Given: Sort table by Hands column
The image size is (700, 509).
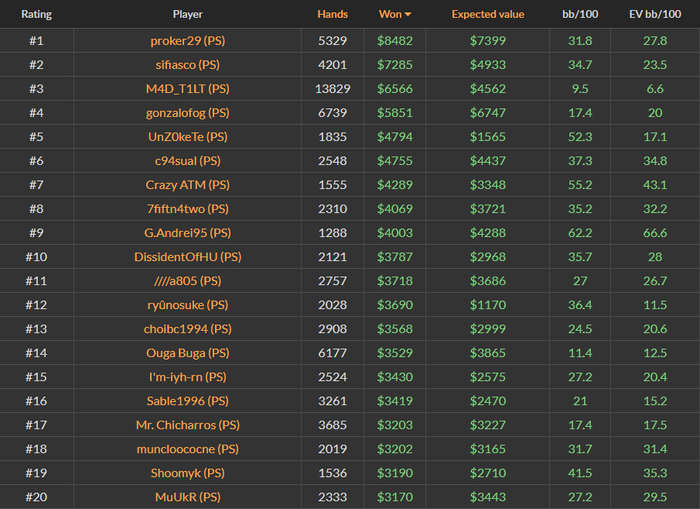Looking at the screenshot, I should click(x=332, y=15).
